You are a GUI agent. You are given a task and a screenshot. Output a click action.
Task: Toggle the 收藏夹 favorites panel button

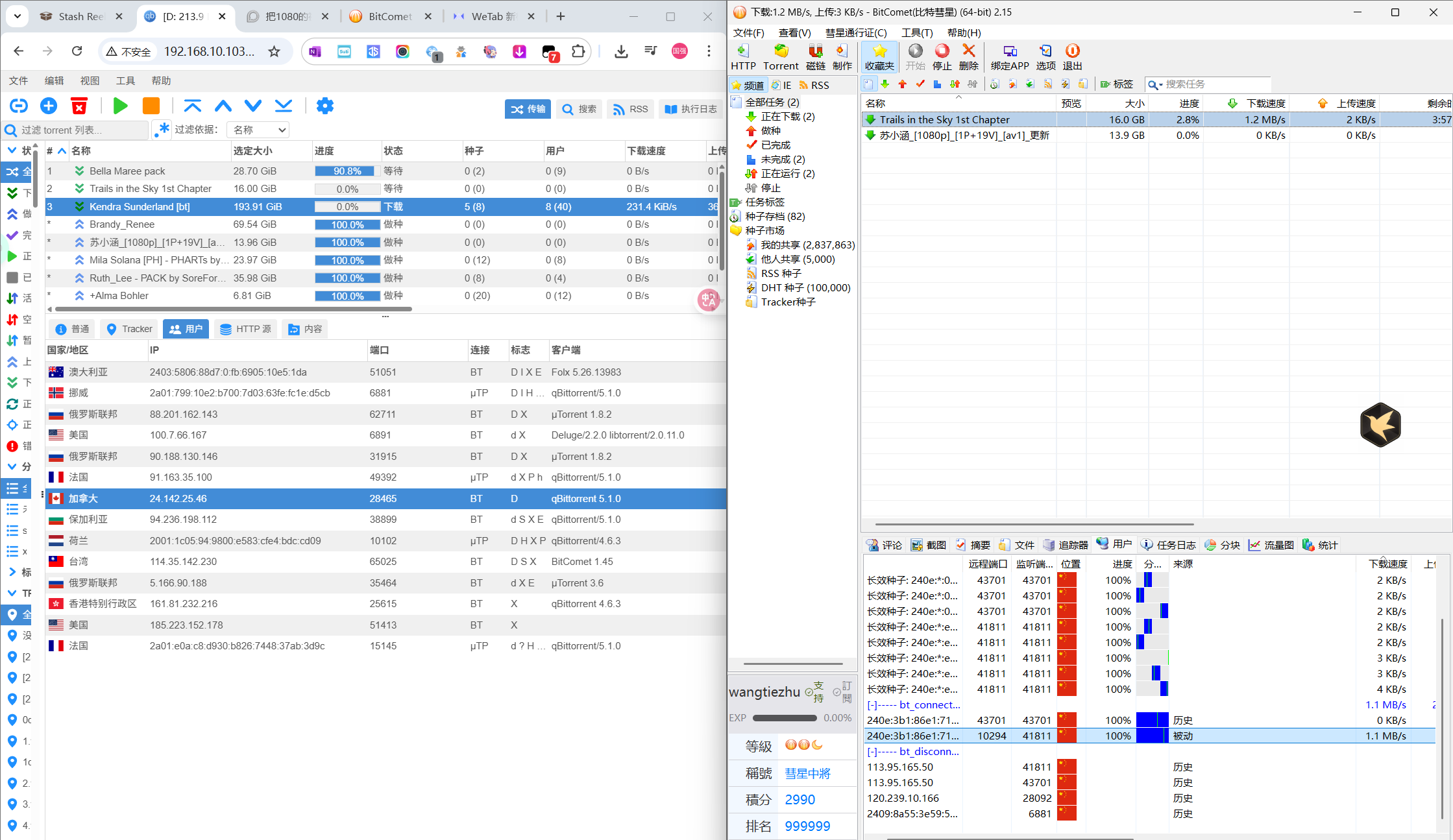pyautogui.click(x=879, y=56)
